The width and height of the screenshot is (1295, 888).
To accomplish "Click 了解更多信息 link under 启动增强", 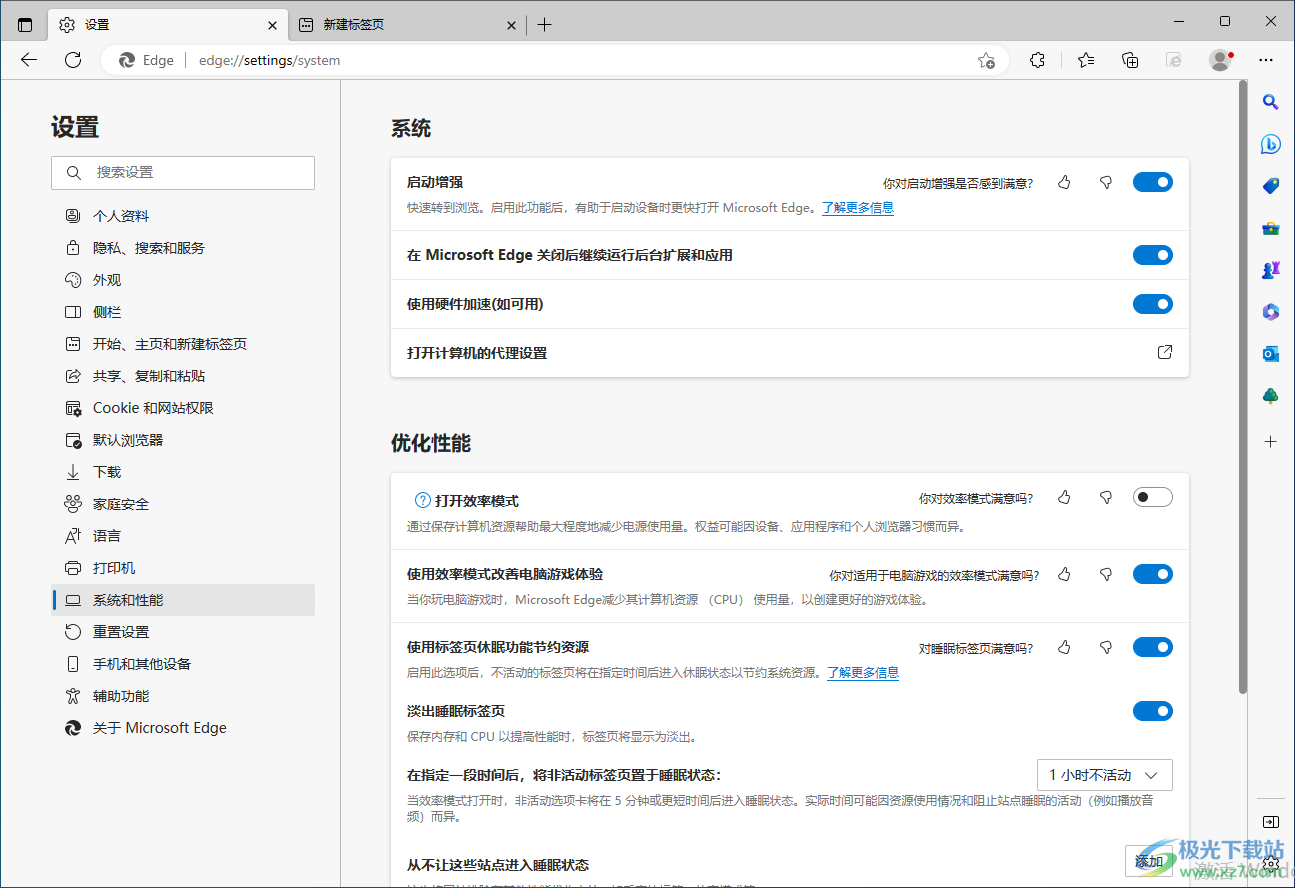I will 858,208.
